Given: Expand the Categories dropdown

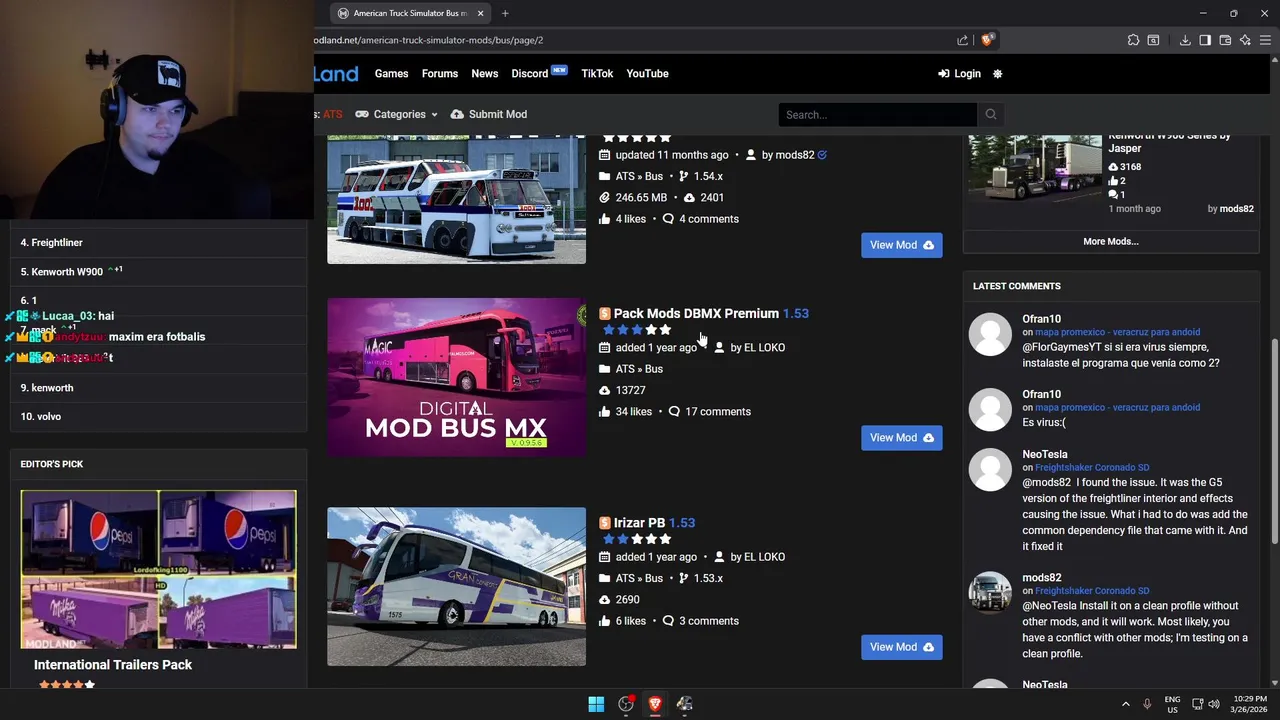Looking at the screenshot, I should pyautogui.click(x=396, y=114).
